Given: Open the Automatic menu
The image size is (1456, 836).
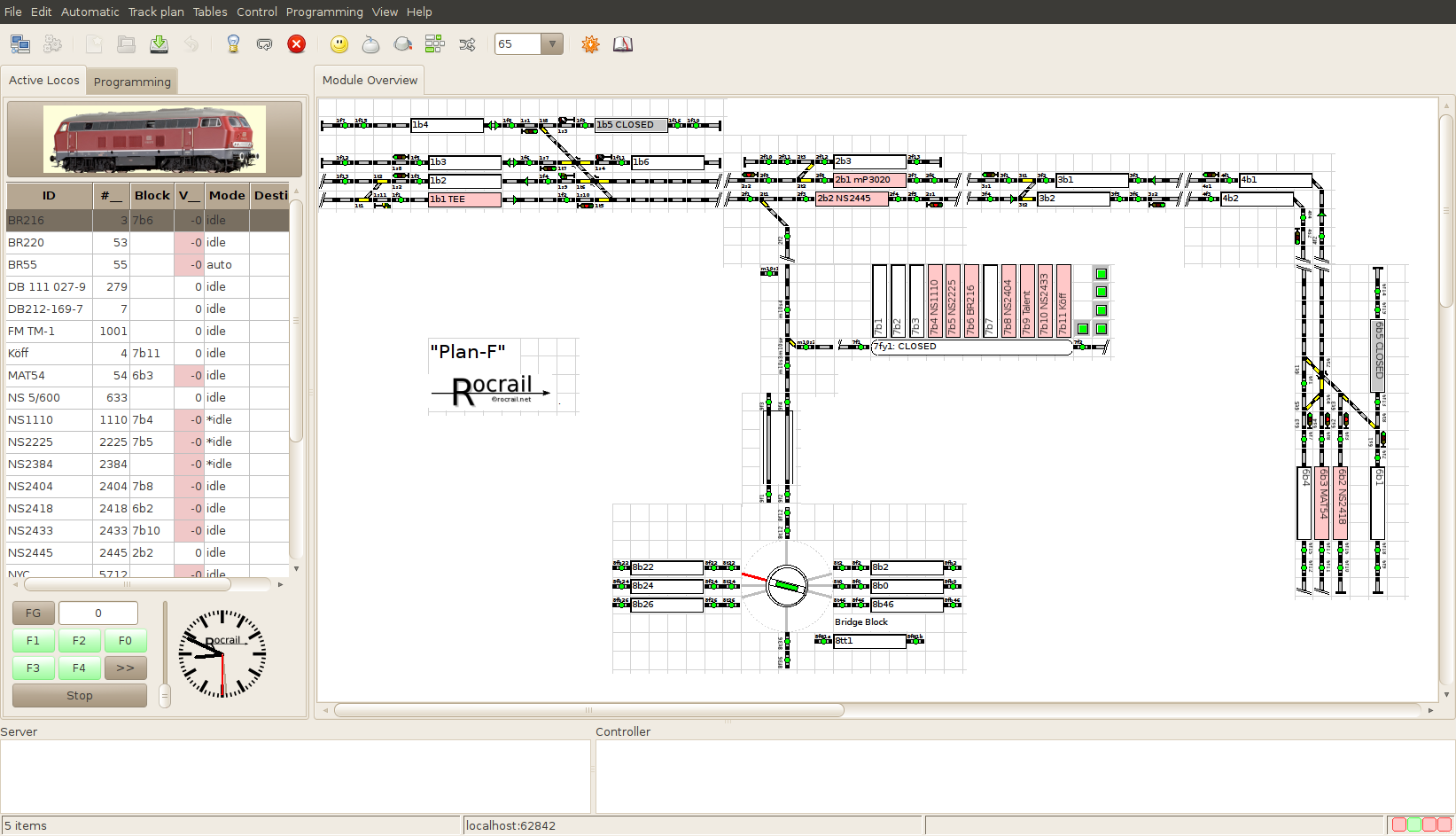Looking at the screenshot, I should click(x=90, y=12).
